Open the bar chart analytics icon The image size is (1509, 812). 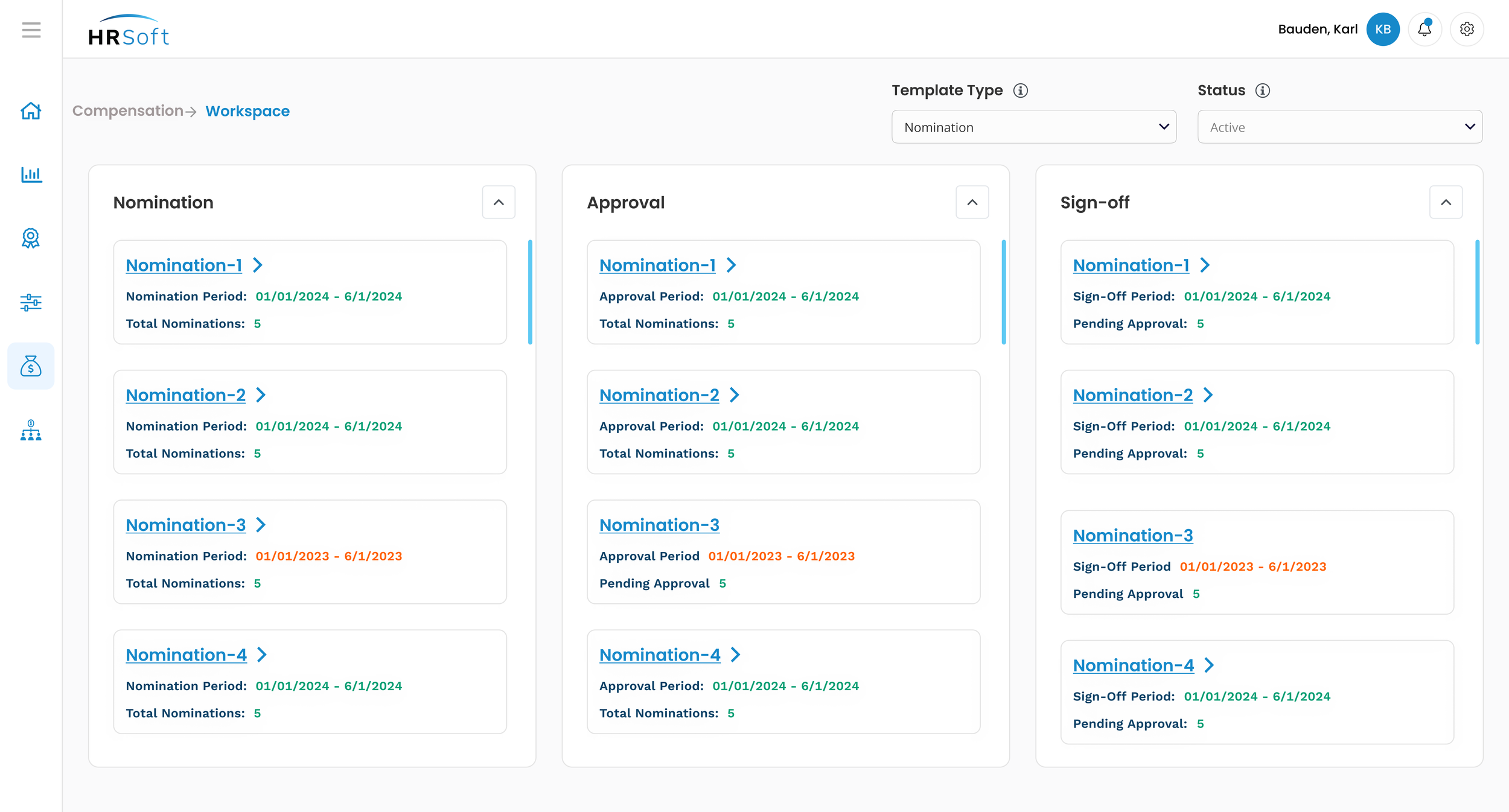31,175
